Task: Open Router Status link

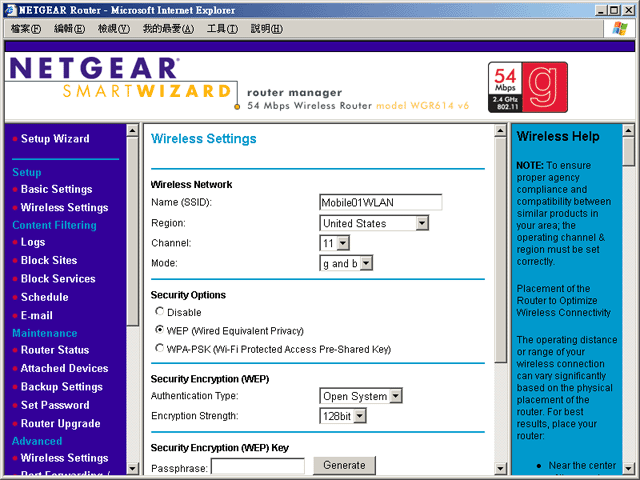Action: pyautogui.click(x=55, y=350)
